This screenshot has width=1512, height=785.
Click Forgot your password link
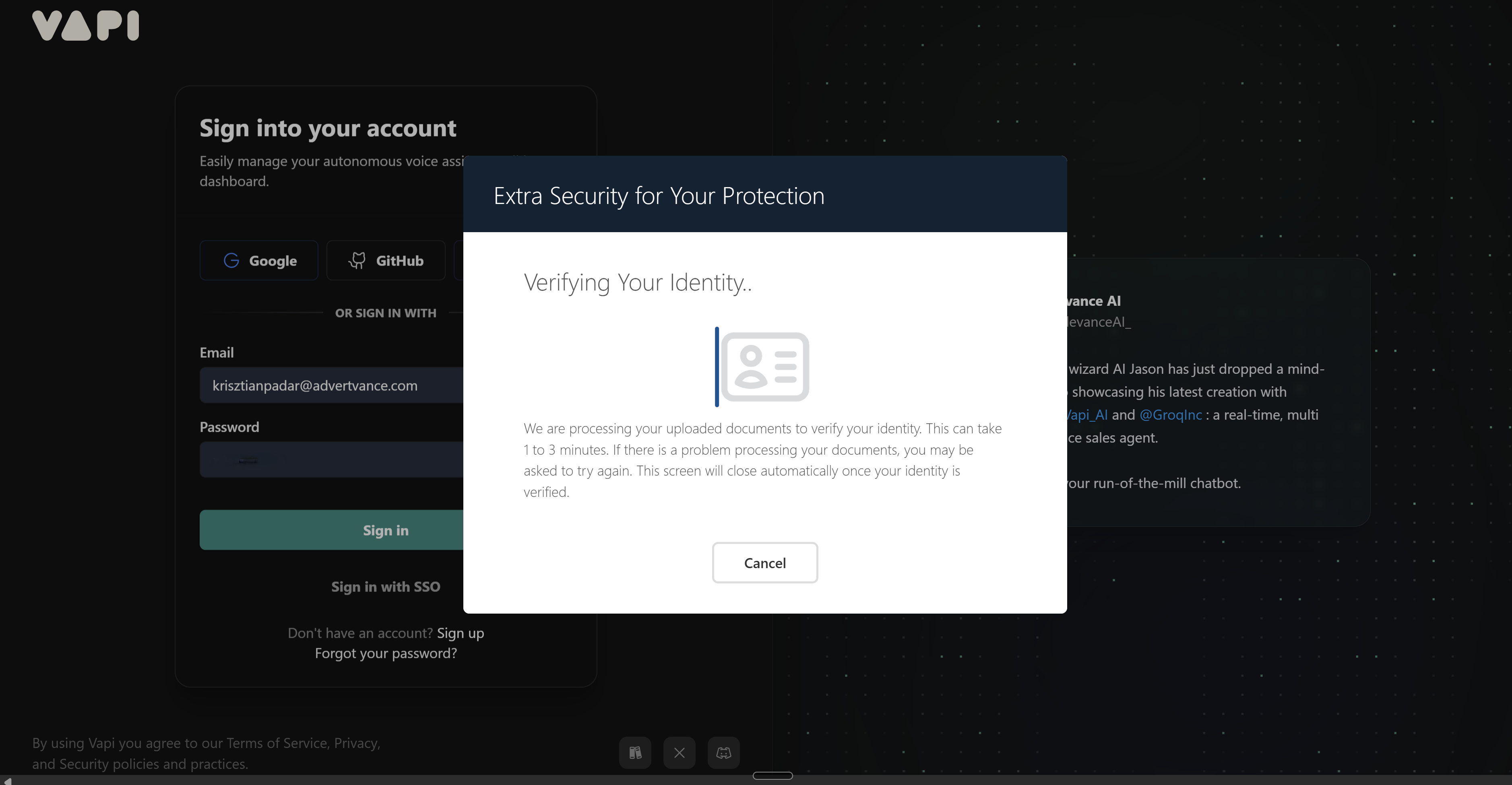click(386, 653)
